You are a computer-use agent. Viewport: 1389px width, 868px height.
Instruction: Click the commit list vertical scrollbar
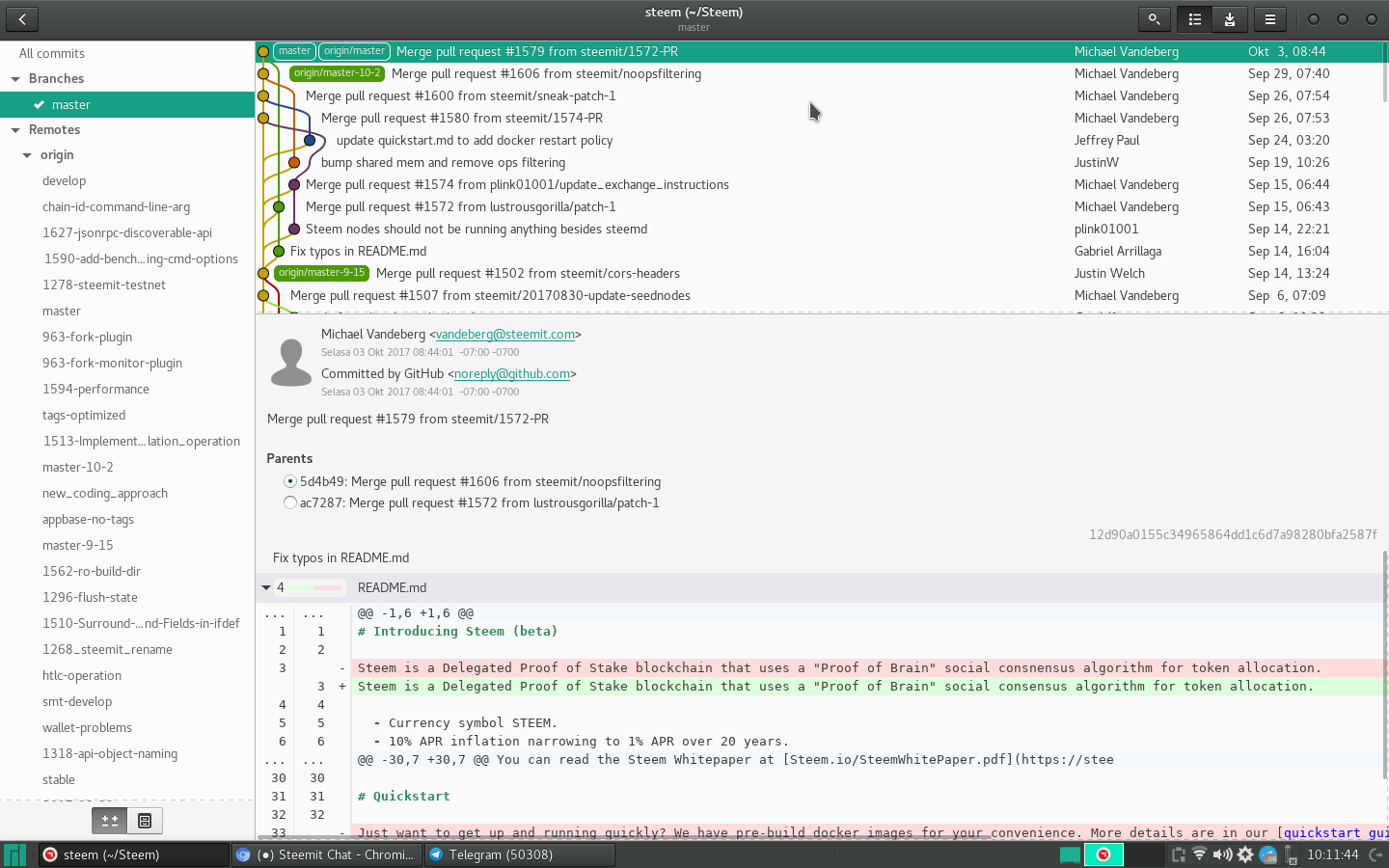[1386, 72]
